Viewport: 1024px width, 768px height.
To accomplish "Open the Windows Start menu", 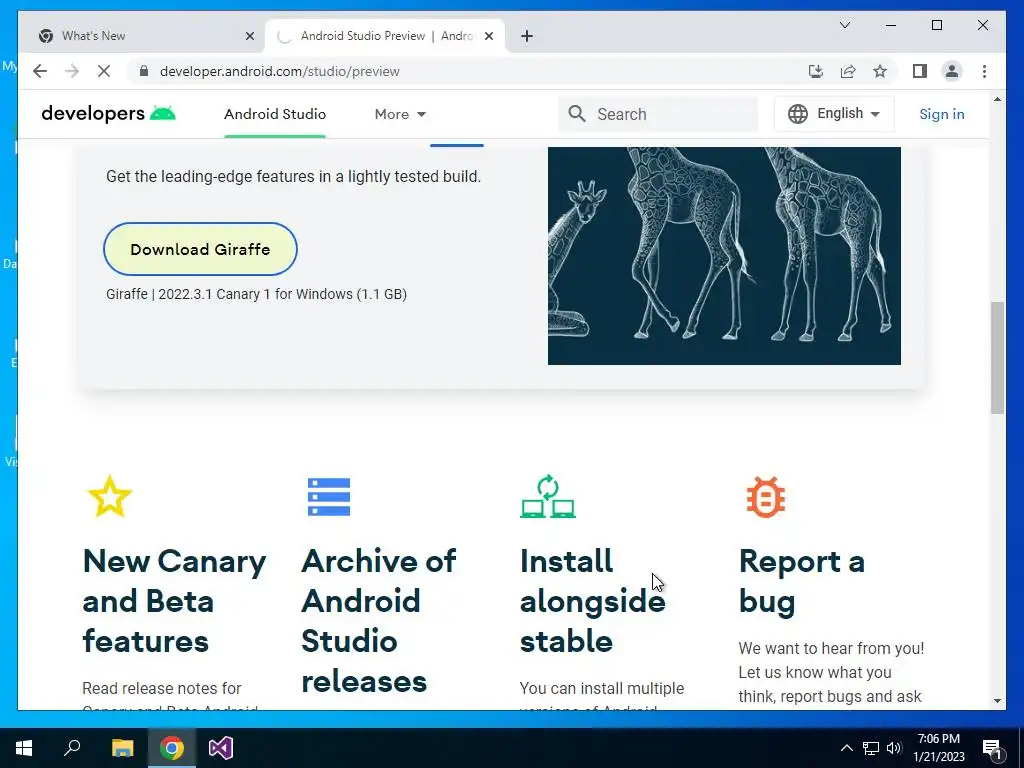I will tap(24, 748).
